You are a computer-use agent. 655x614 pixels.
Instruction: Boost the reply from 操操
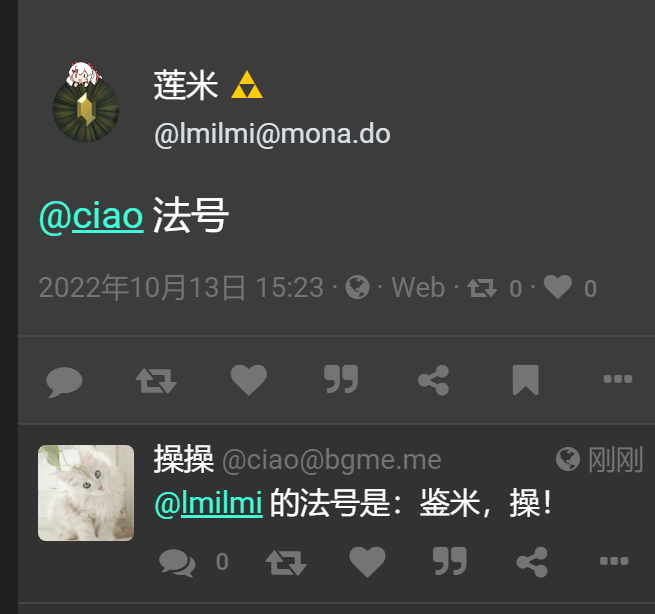tap(286, 562)
